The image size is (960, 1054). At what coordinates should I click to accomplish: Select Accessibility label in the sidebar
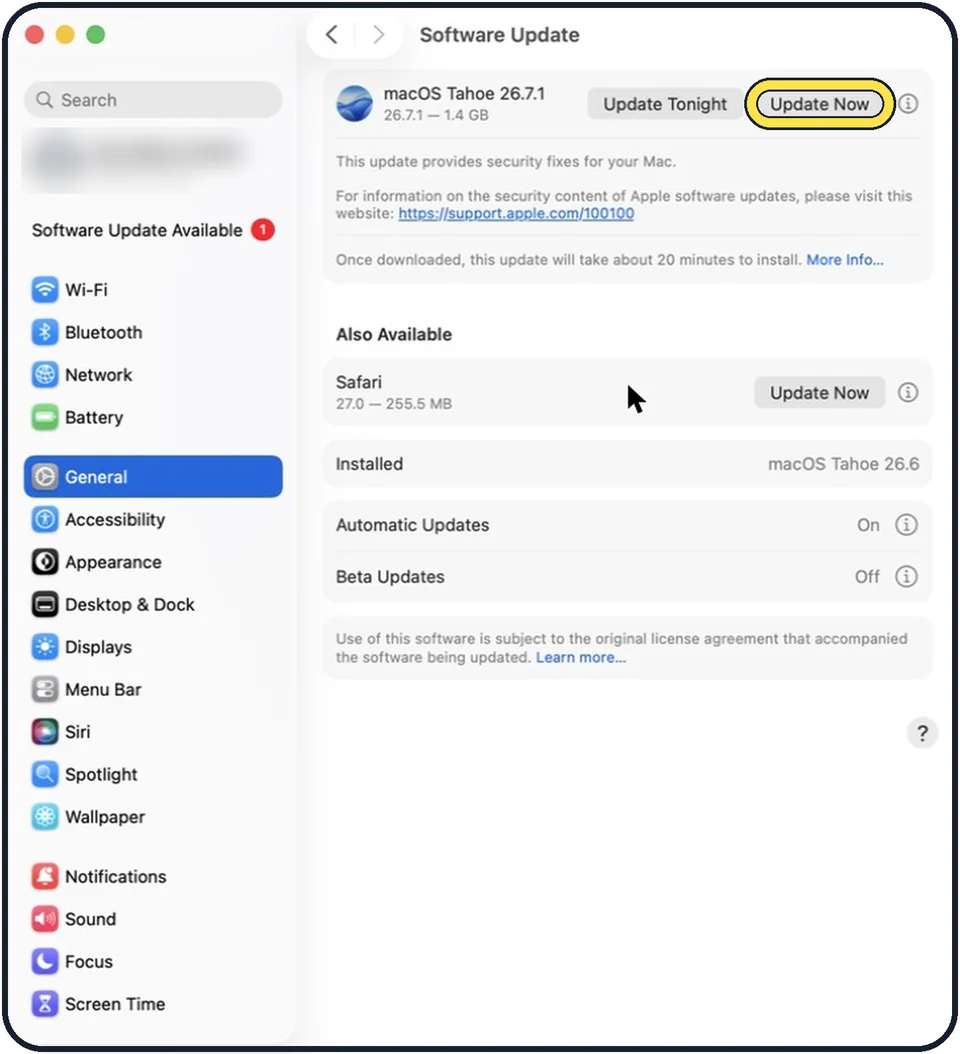(x=115, y=520)
